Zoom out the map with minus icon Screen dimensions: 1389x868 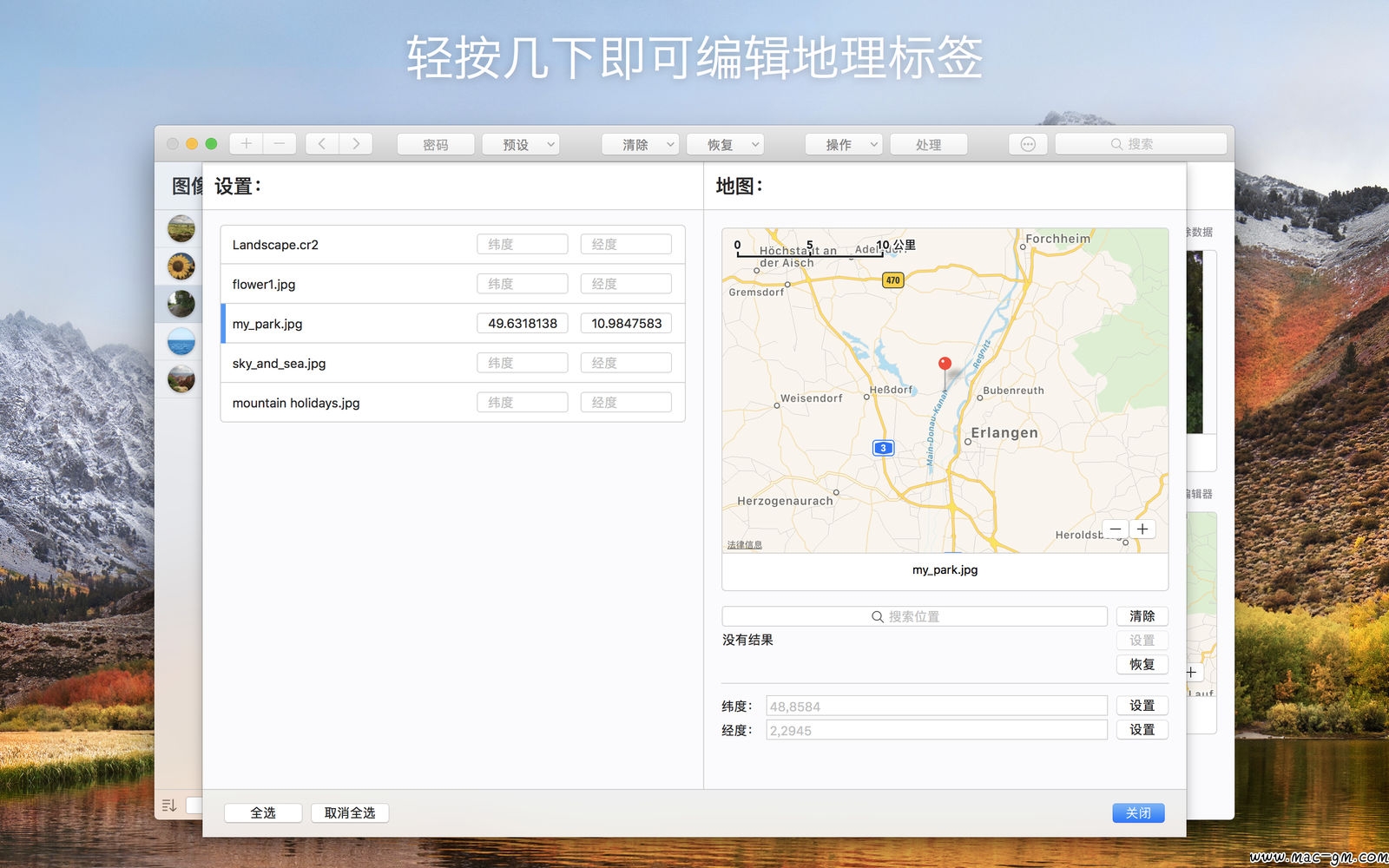pyautogui.click(x=1116, y=529)
